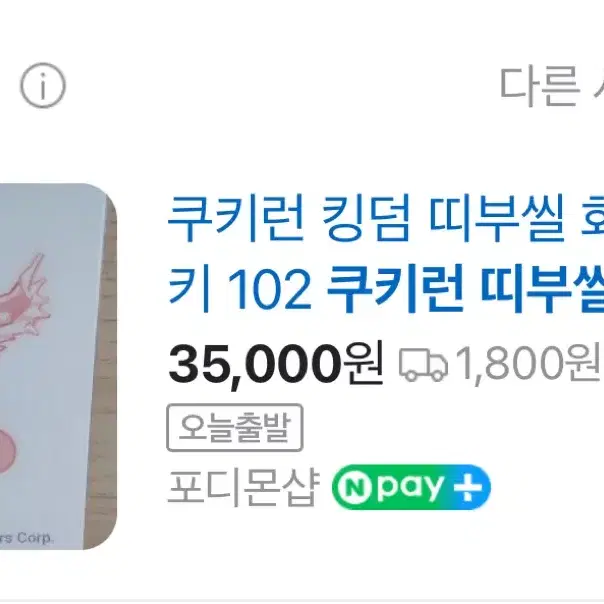Screen dimensions: 604x604
Task: Click the 1,800원 shipping fee
Action: click(x=528, y=363)
